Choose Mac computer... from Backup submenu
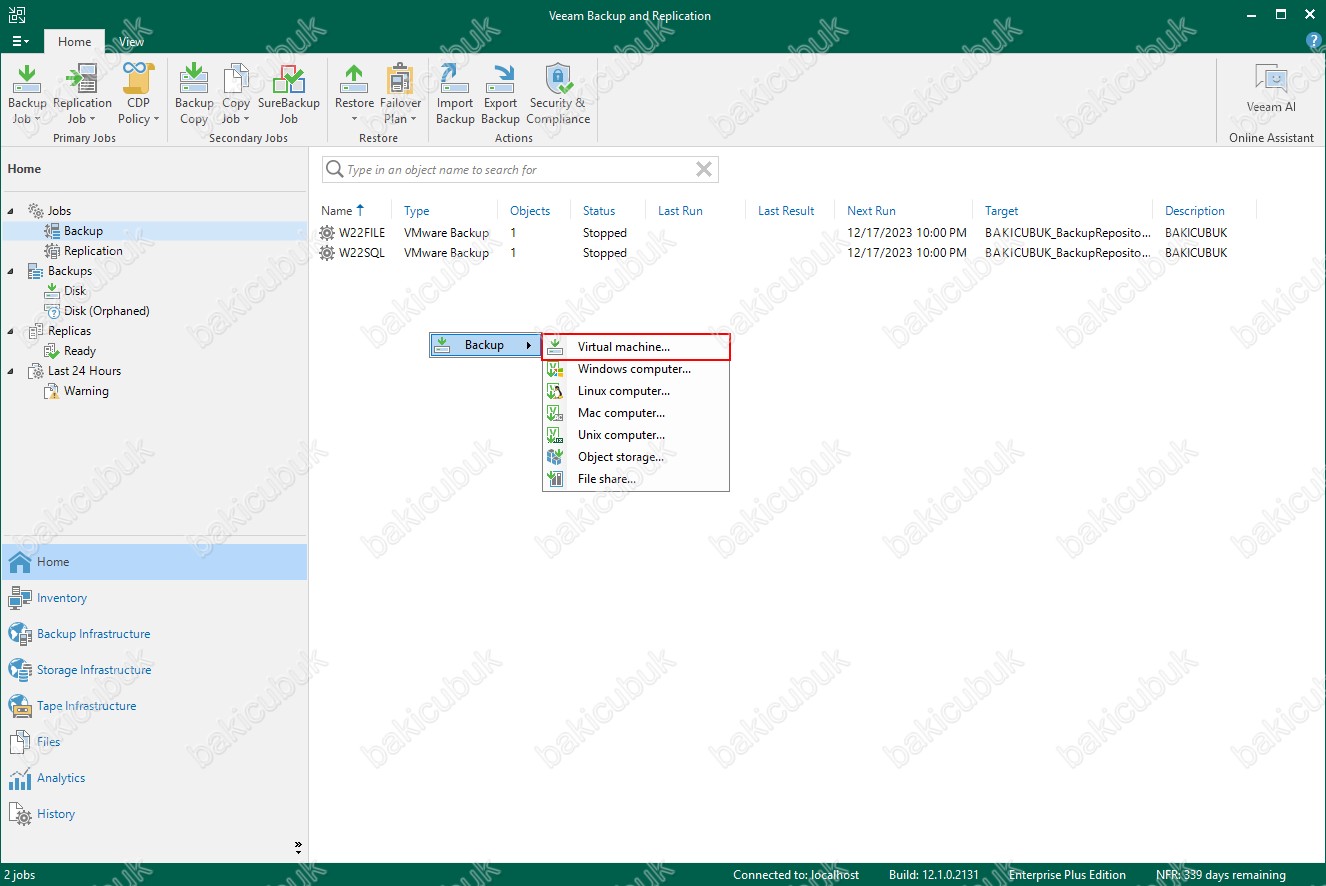 click(636, 413)
